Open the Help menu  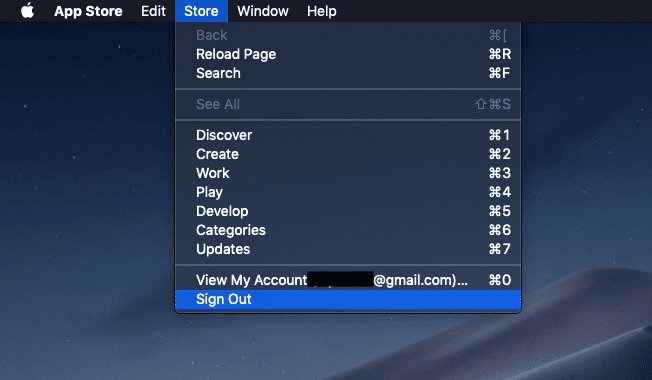(321, 11)
